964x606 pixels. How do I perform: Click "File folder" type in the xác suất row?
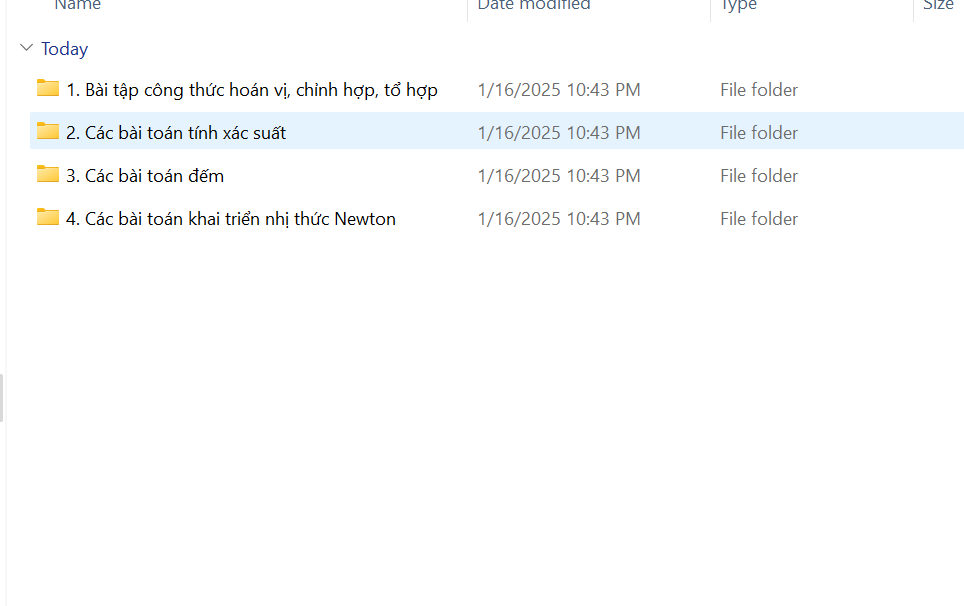[x=759, y=133]
